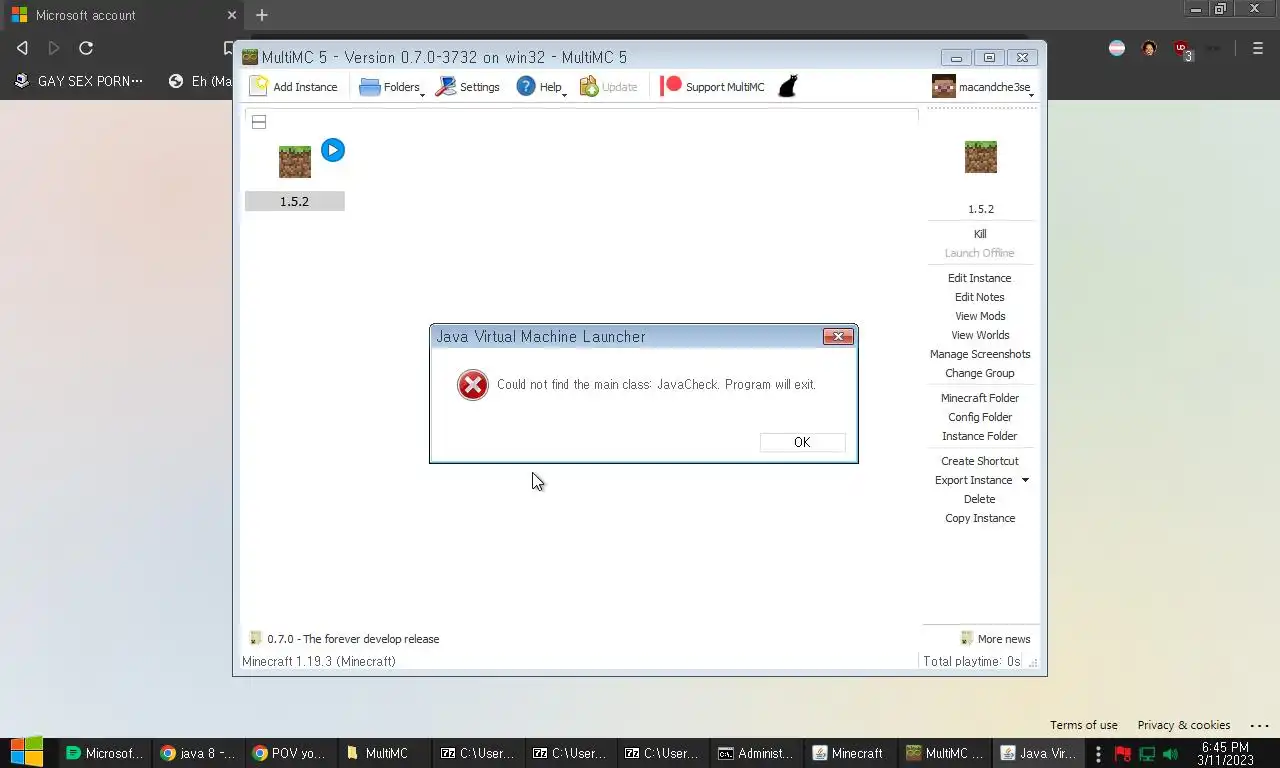
Task: Open View Worlds
Action: click(x=980, y=335)
